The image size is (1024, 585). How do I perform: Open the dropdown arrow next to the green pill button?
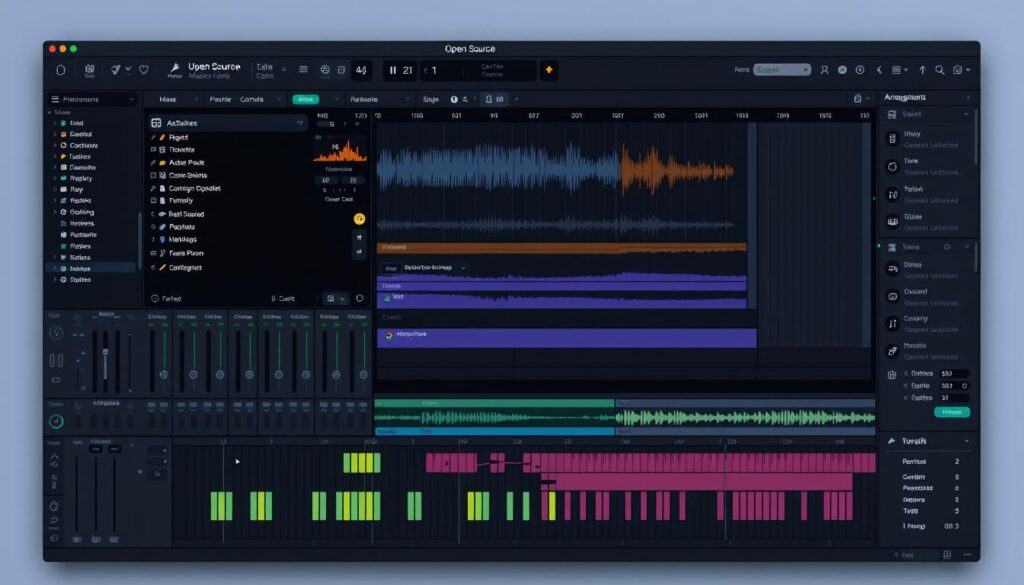pyautogui.click(x=338, y=99)
